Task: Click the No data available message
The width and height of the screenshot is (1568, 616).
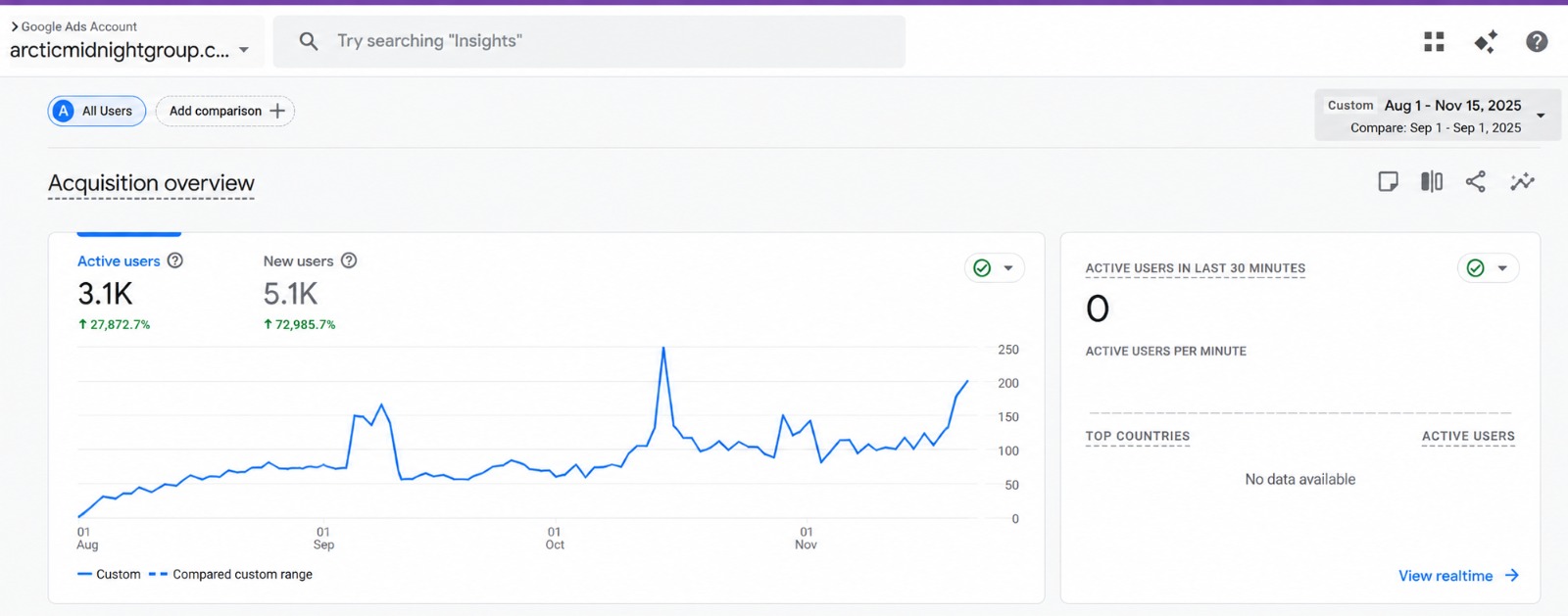Action: click(x=1300, y=479)
